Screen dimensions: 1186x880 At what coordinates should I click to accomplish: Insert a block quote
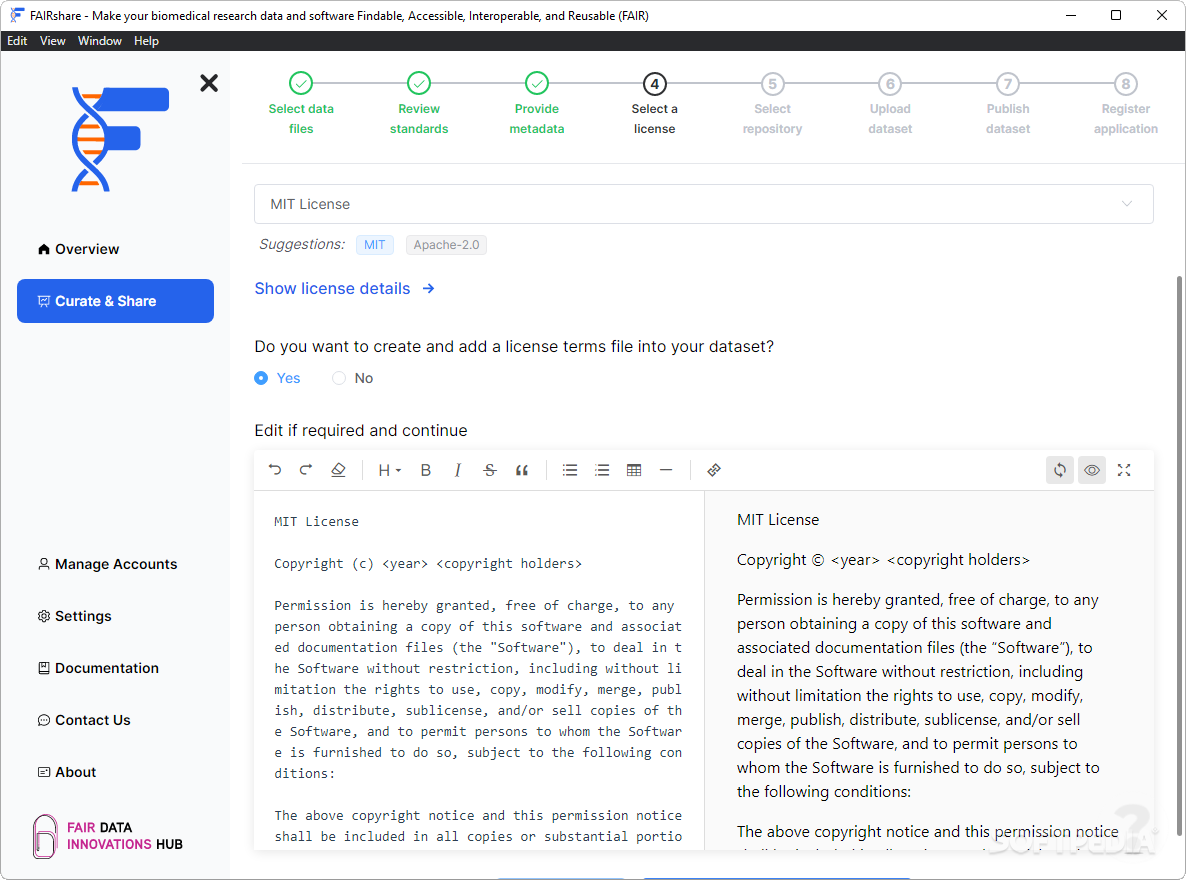pos(522,470)
